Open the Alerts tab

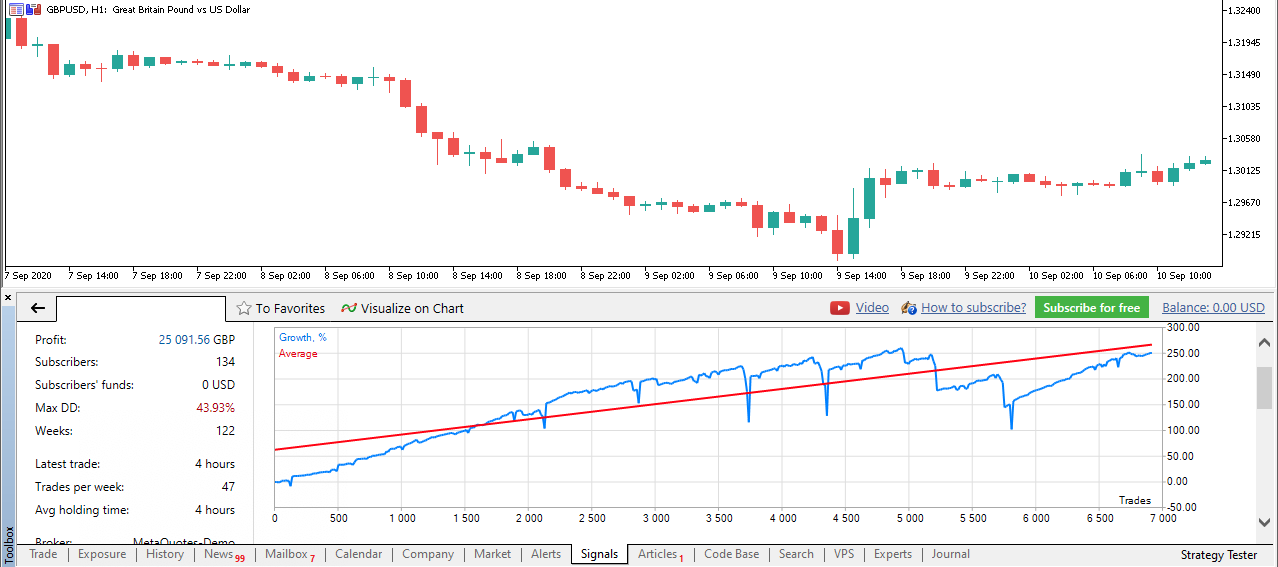pyautogui.click(x=546, y=554)
